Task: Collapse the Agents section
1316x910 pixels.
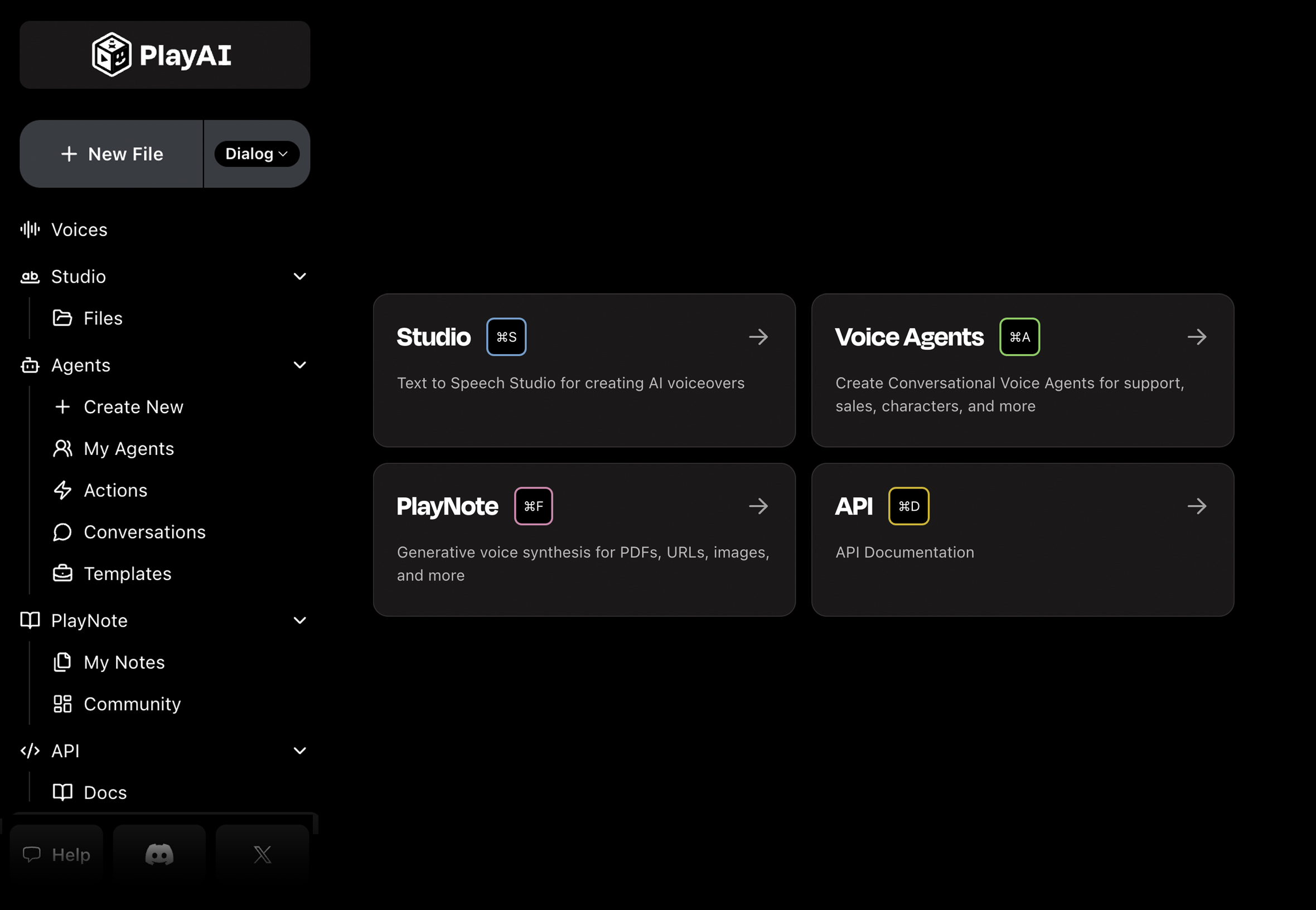Action: coord(300,365)
